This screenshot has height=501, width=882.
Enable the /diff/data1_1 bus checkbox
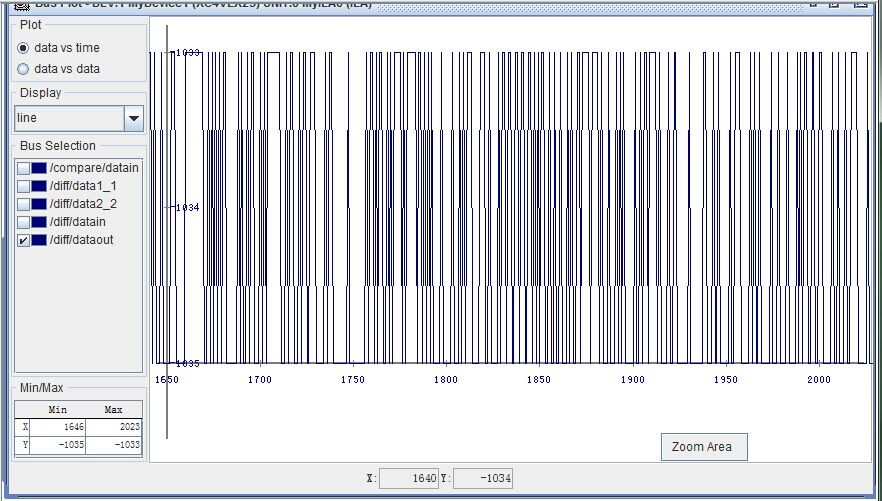tap(23, 186)
